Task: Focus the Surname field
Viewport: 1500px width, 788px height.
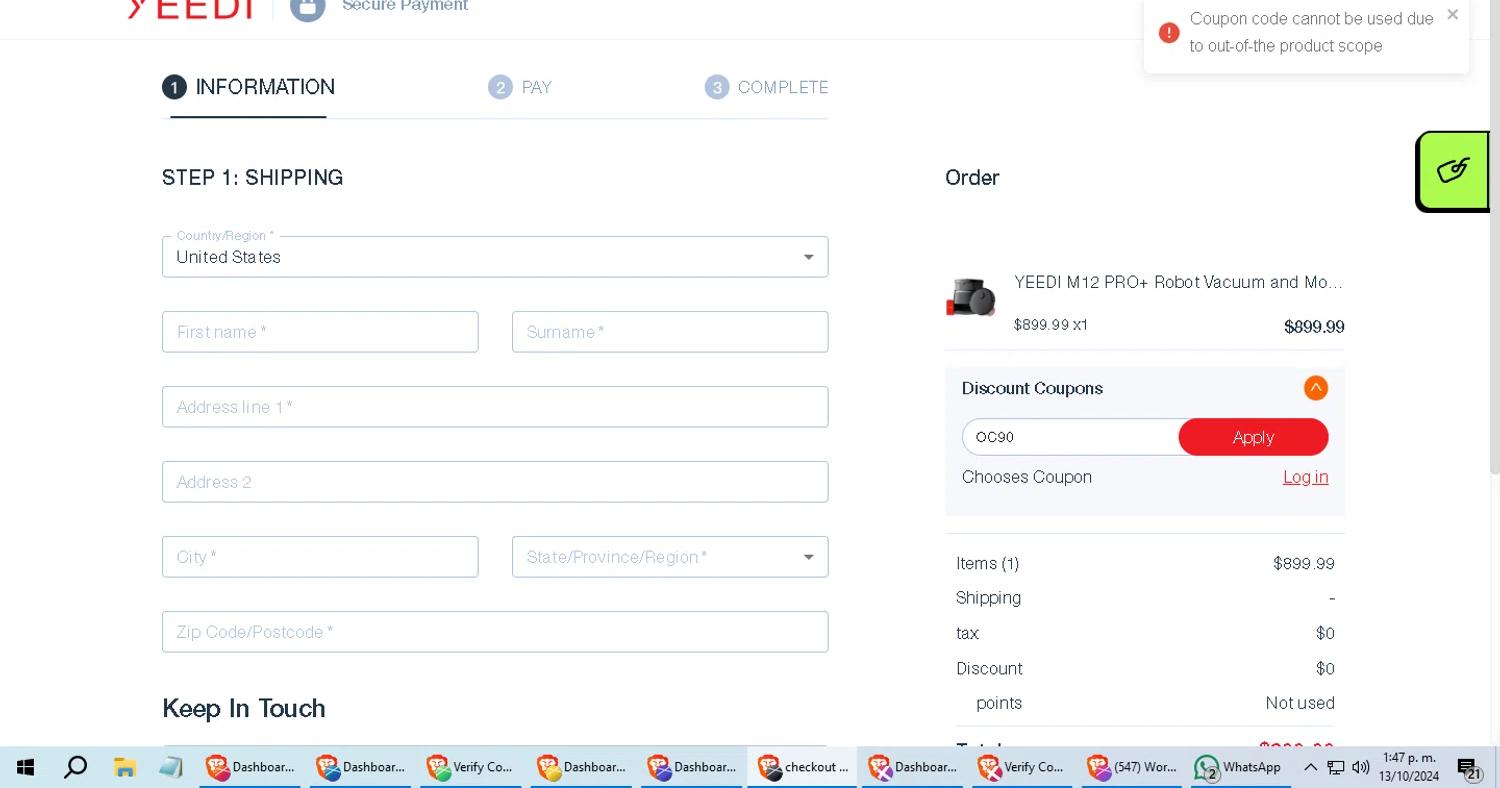Action: coord(670,332)
